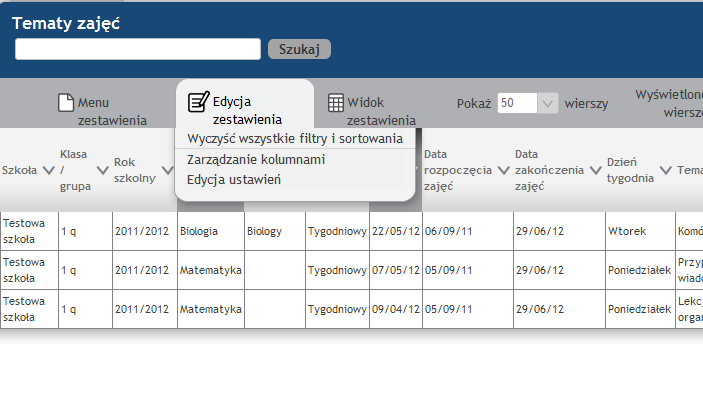Click Poniedziałek in the 07/05/12 row
Image resolution: width=703 pixels, height=394 pixels.
640,270
